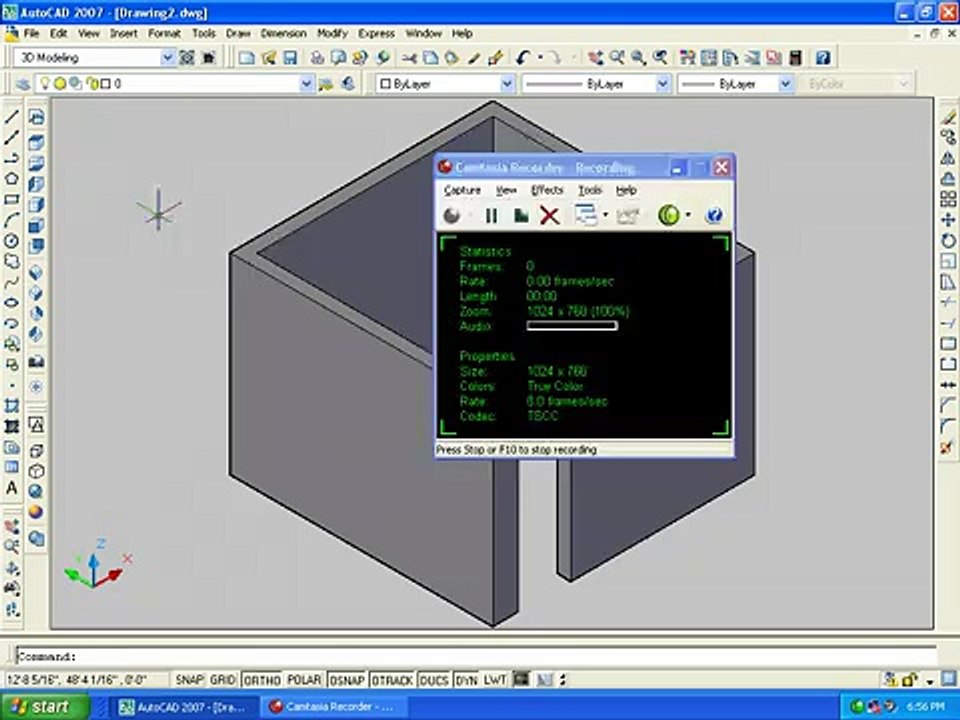Open the QuickCalc calculator icon
This screenshot has height=720, width=960.
(795, 58)
